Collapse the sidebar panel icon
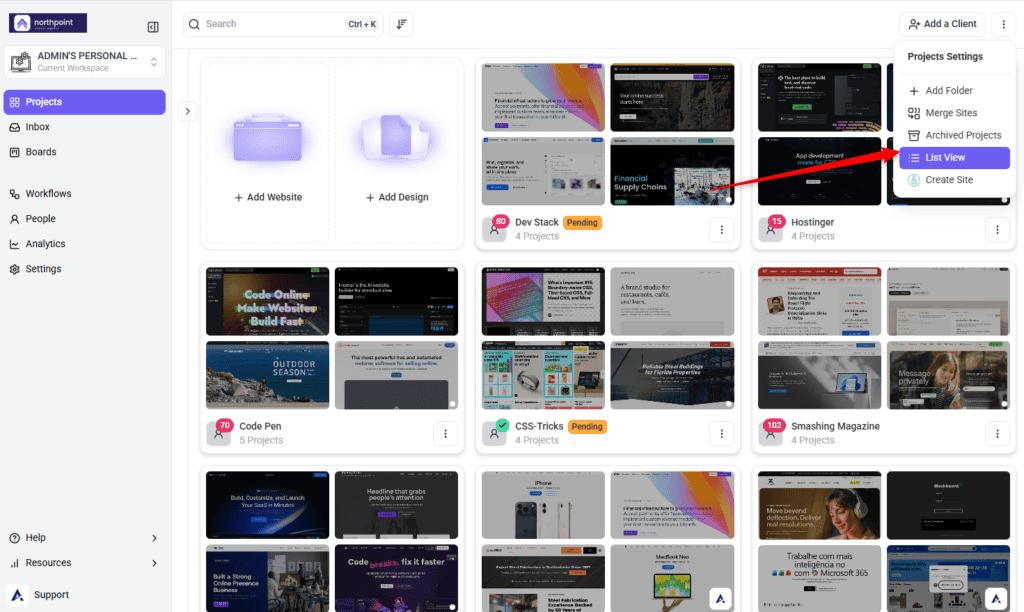Image resolution: width=1024 pixels, height=612 pixels. click(153, 27)
